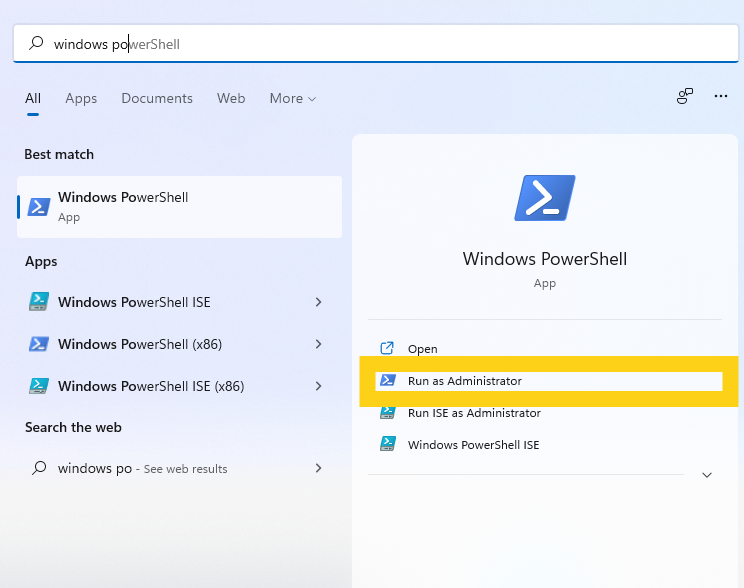744x588 pixels.
Task: Open the feedback people icon
Action: point(685,96)
